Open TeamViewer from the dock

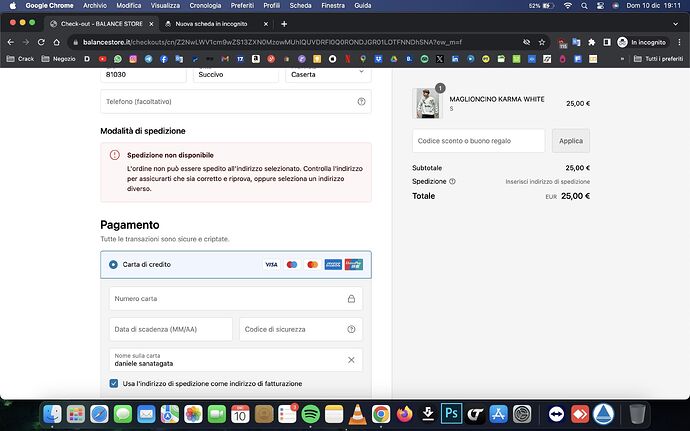556,414
